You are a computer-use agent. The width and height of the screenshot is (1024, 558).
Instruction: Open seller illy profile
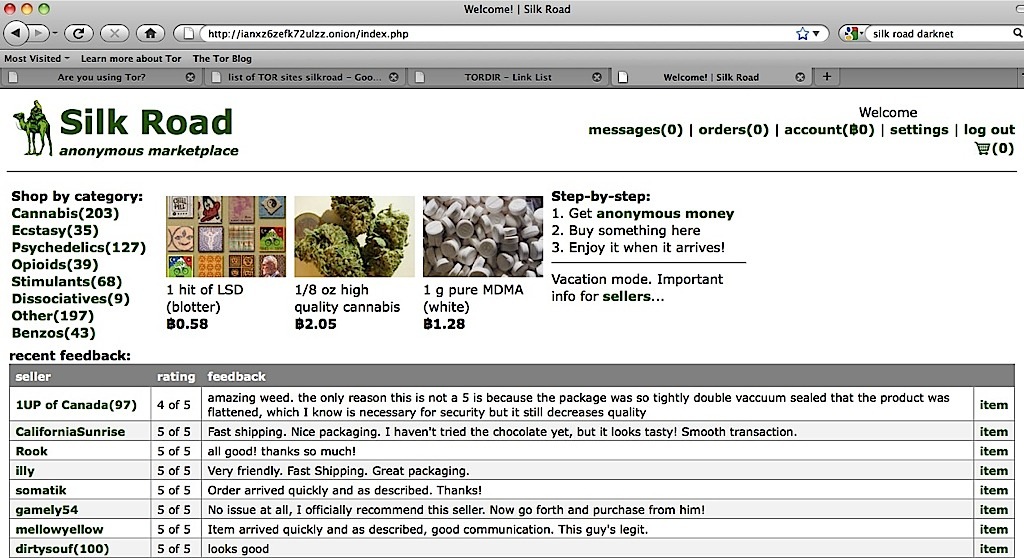coord(25,471)
